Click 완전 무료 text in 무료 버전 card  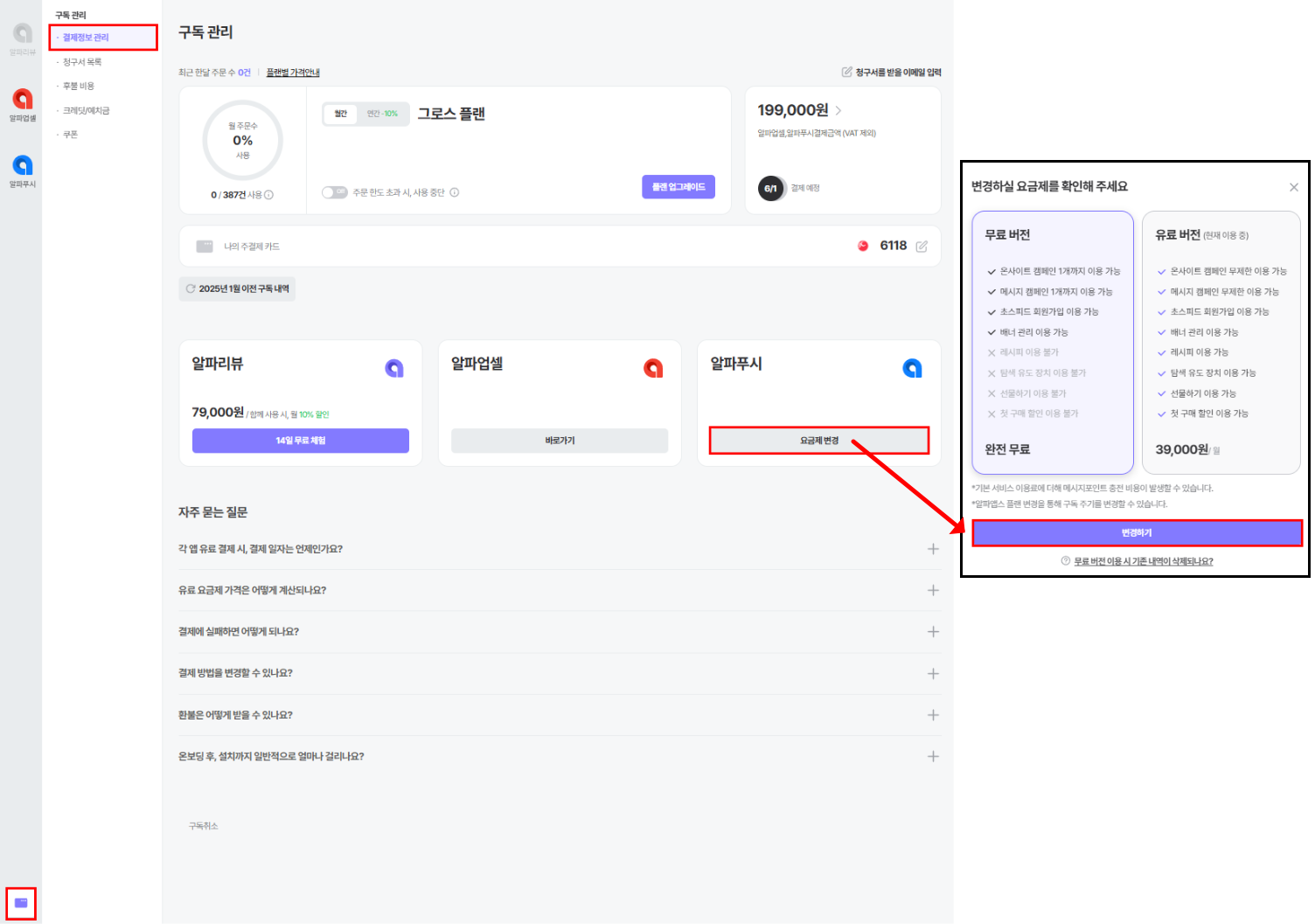1007,449
